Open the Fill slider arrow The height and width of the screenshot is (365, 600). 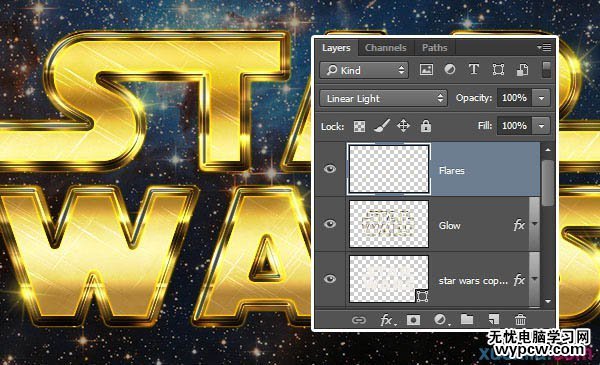(x=541, y=126)
